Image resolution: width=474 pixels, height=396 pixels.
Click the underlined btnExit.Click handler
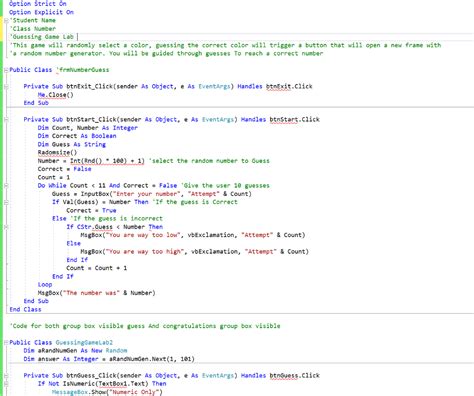[289, 86]
